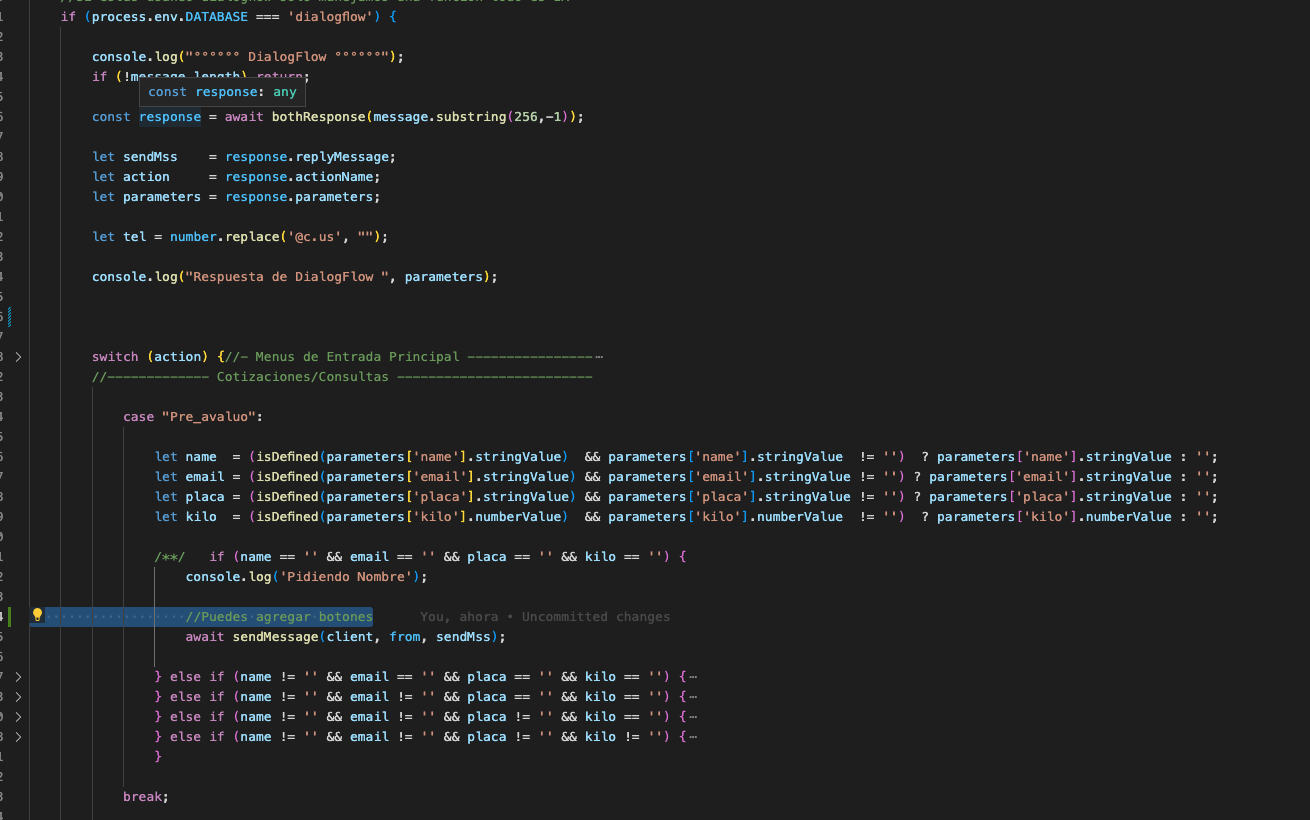
Task: Click the bothResponse function call
Action: (x=319, y=117)
